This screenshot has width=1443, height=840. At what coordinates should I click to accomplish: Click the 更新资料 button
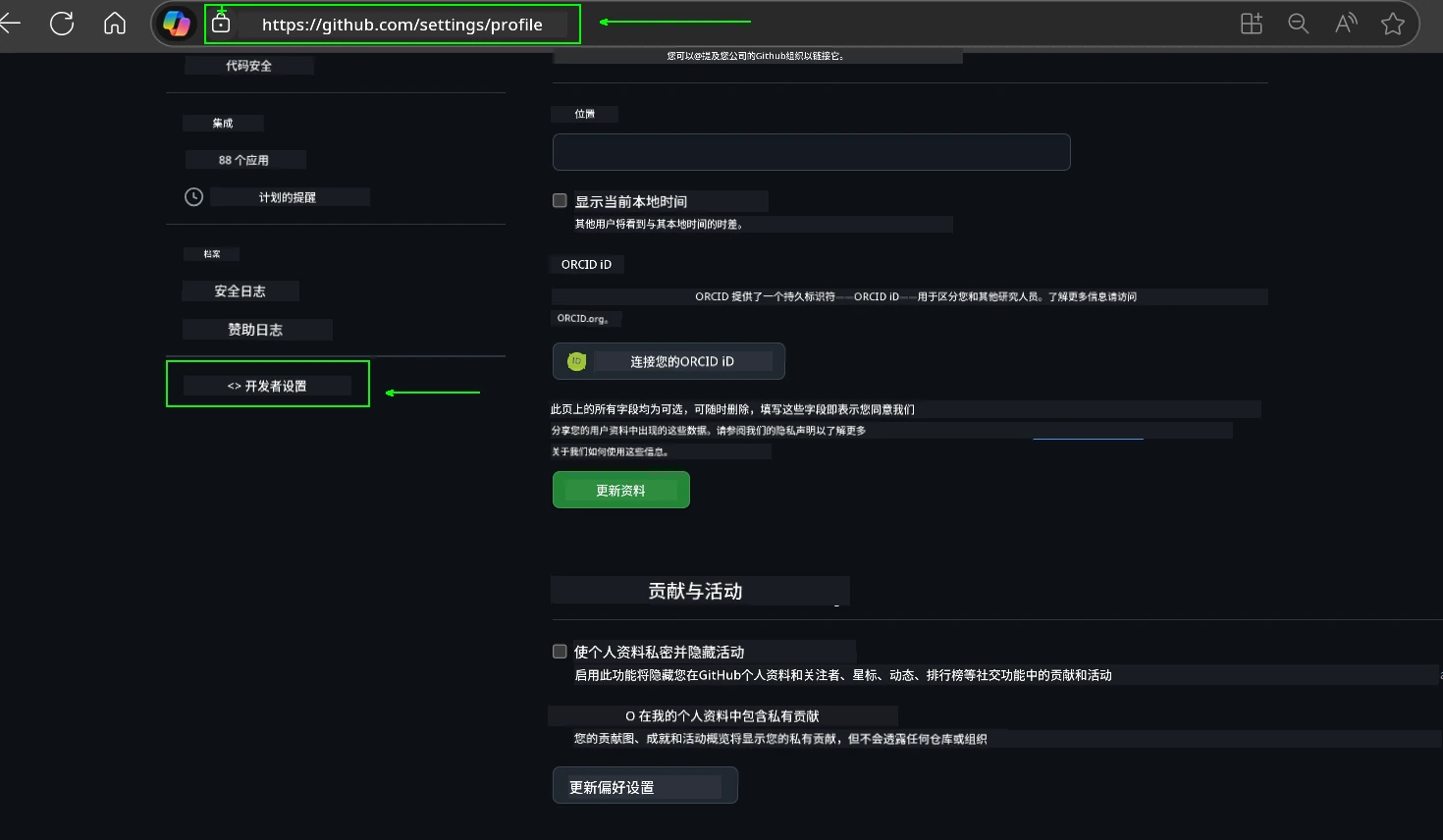(620, 490)
